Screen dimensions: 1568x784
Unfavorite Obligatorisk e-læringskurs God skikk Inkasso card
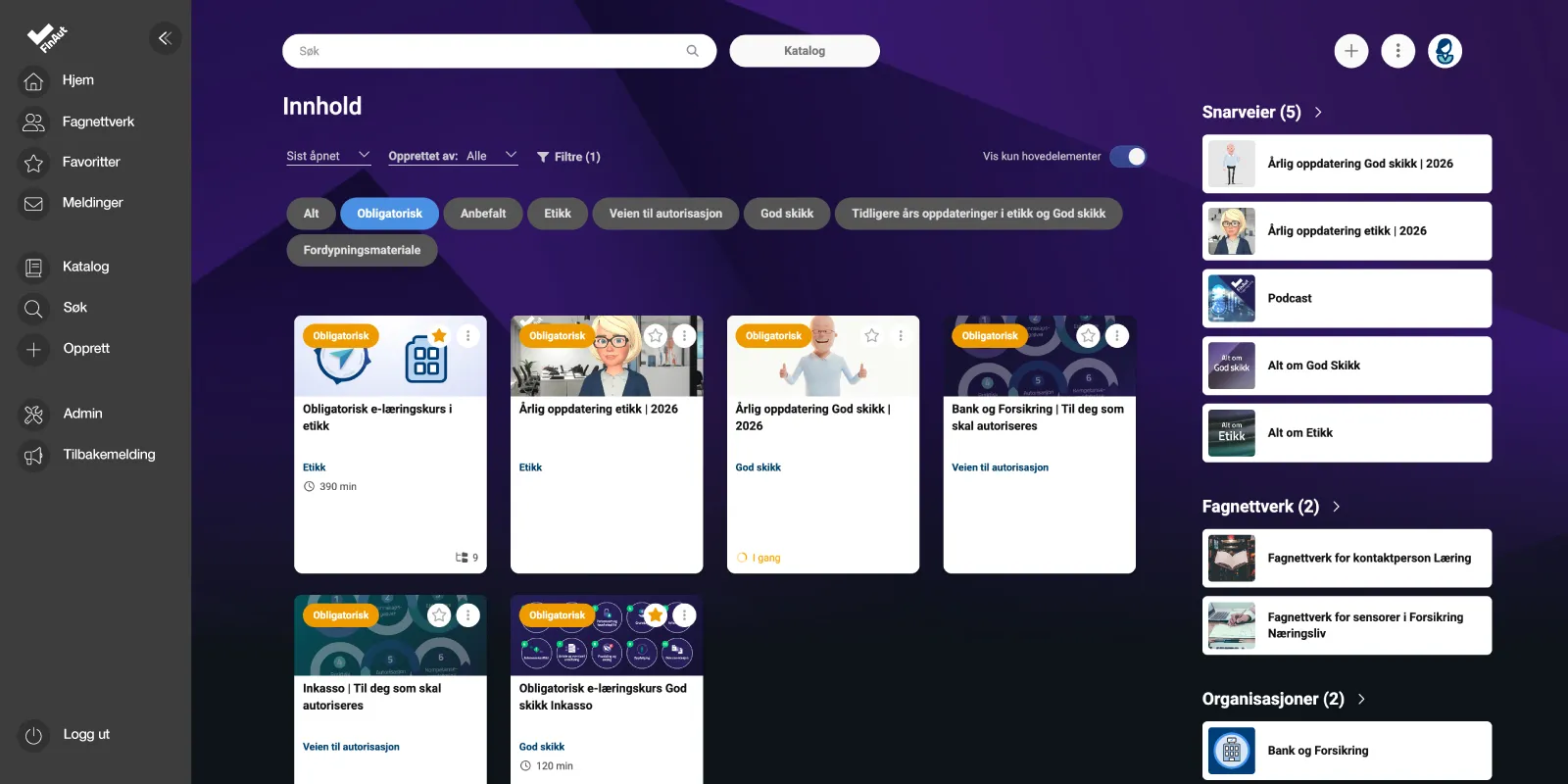[x=656, y=615]
